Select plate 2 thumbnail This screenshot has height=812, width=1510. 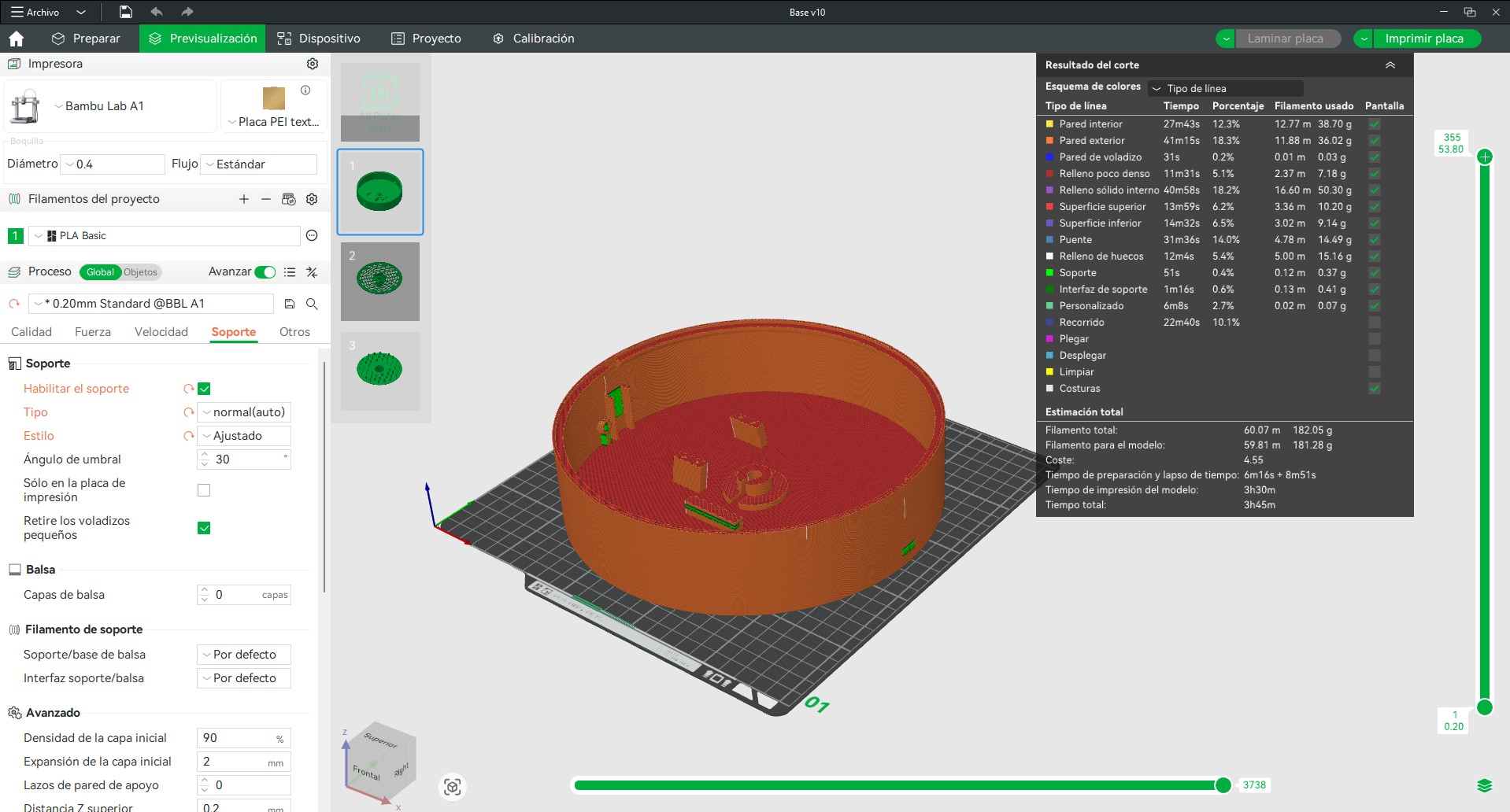380,282
